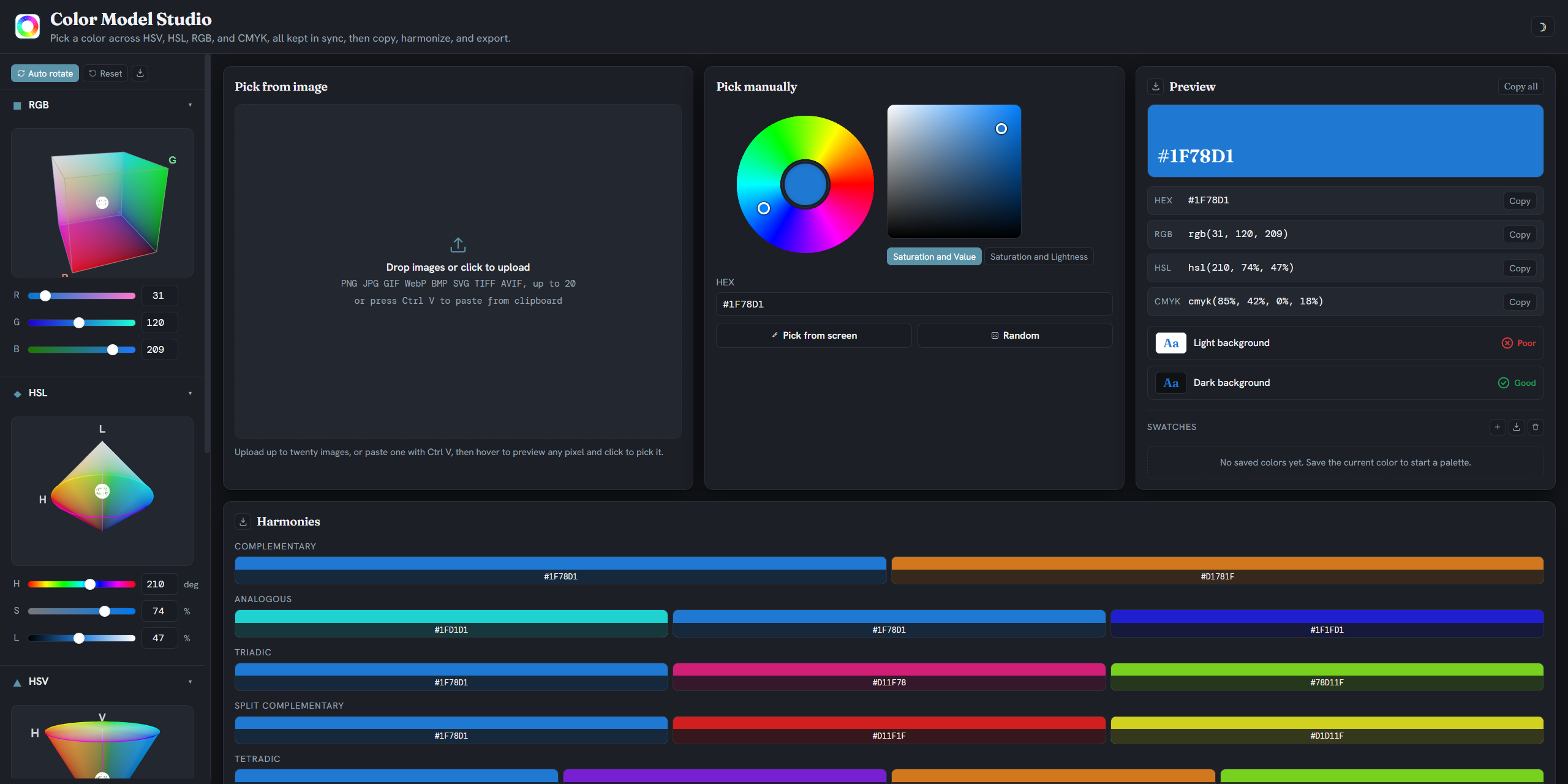Viewport: 1568px width, 784px height.
Task: Copy the CMYK value
Action: tap(1520, 302)
